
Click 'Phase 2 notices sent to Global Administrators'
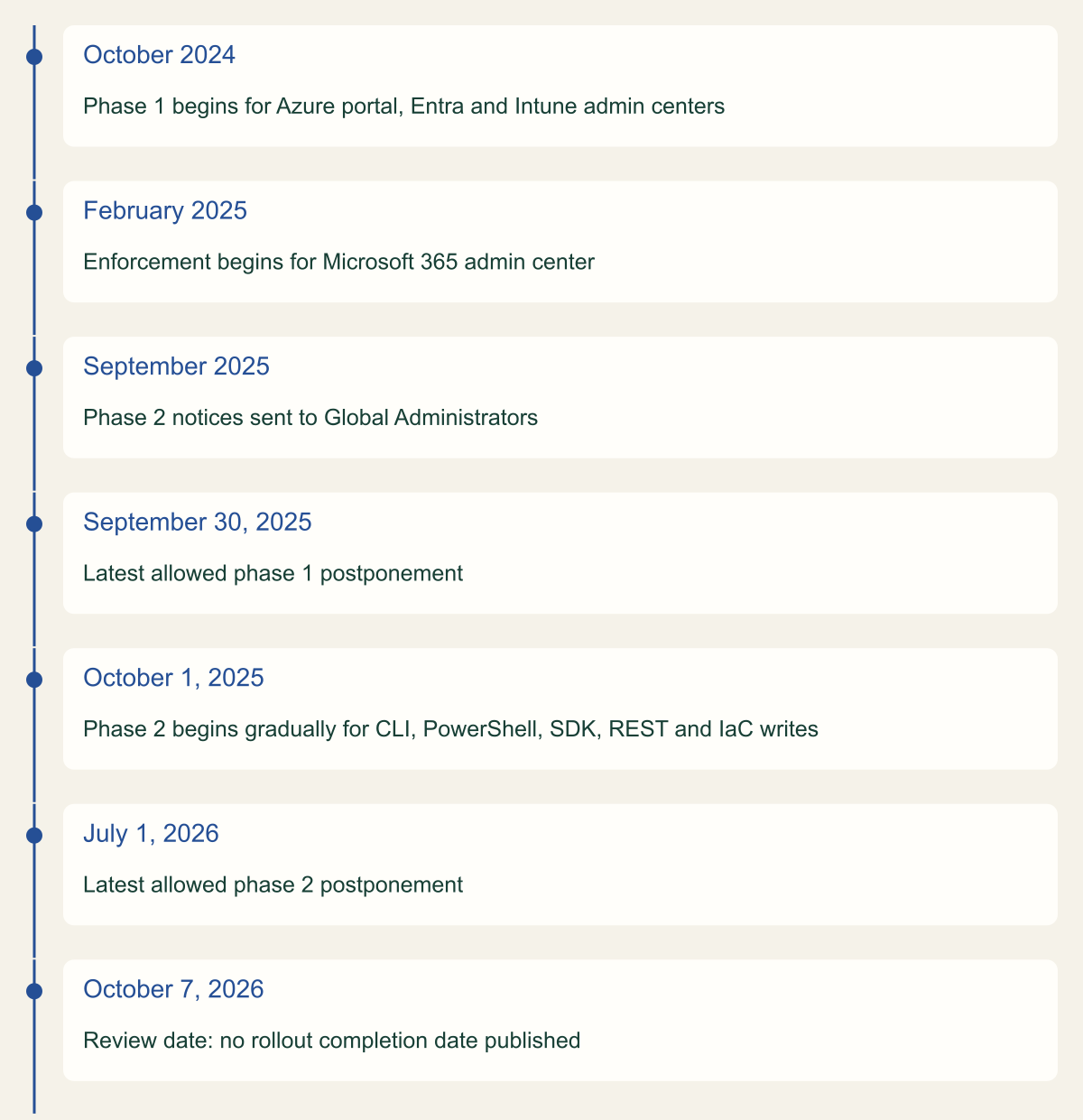tap(310, 418)
